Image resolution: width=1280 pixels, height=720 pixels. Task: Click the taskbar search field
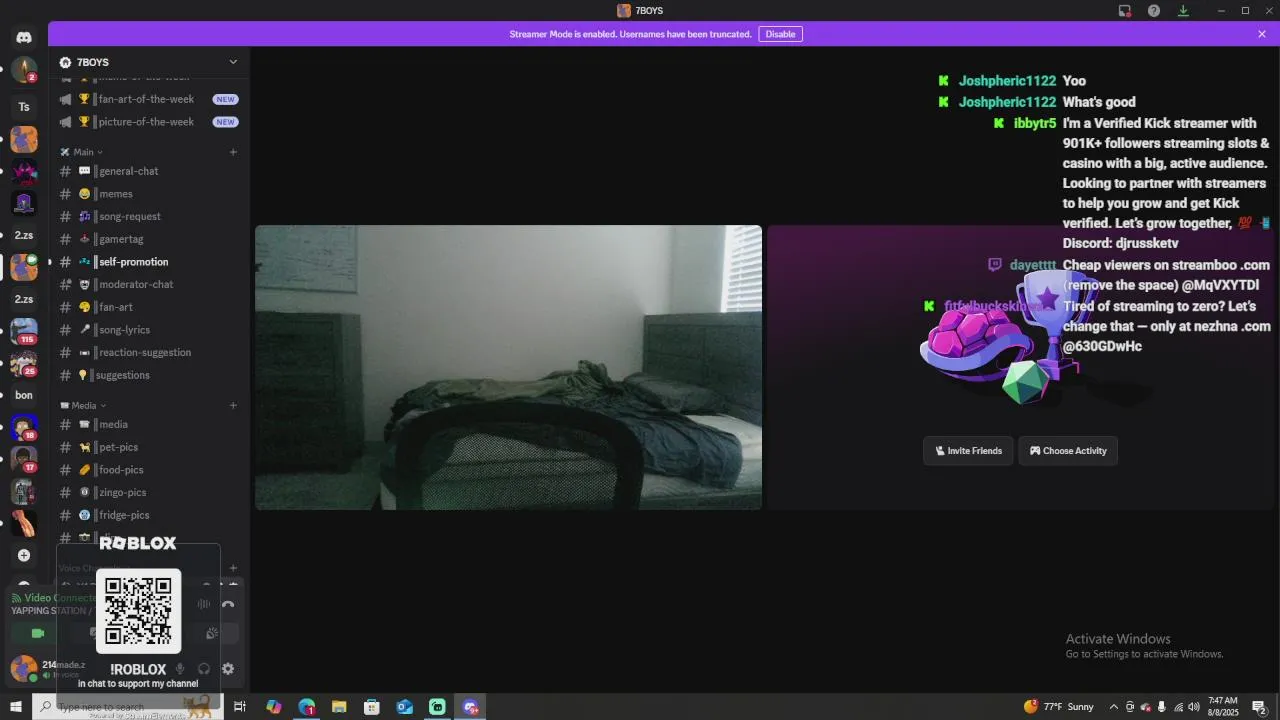128,707
